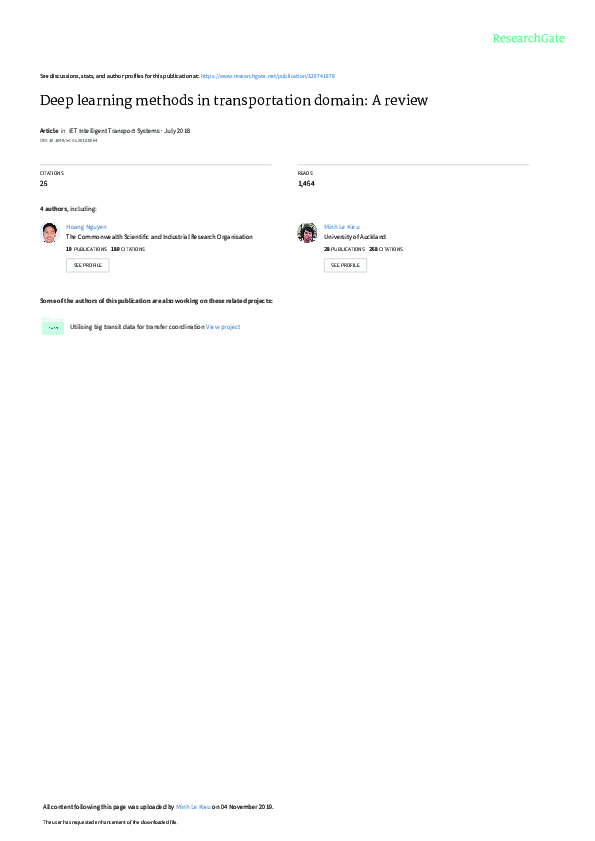This screenshot has width=595, height=841.
Task: Click the ResearchGate logo
Action: coord(528,38)
